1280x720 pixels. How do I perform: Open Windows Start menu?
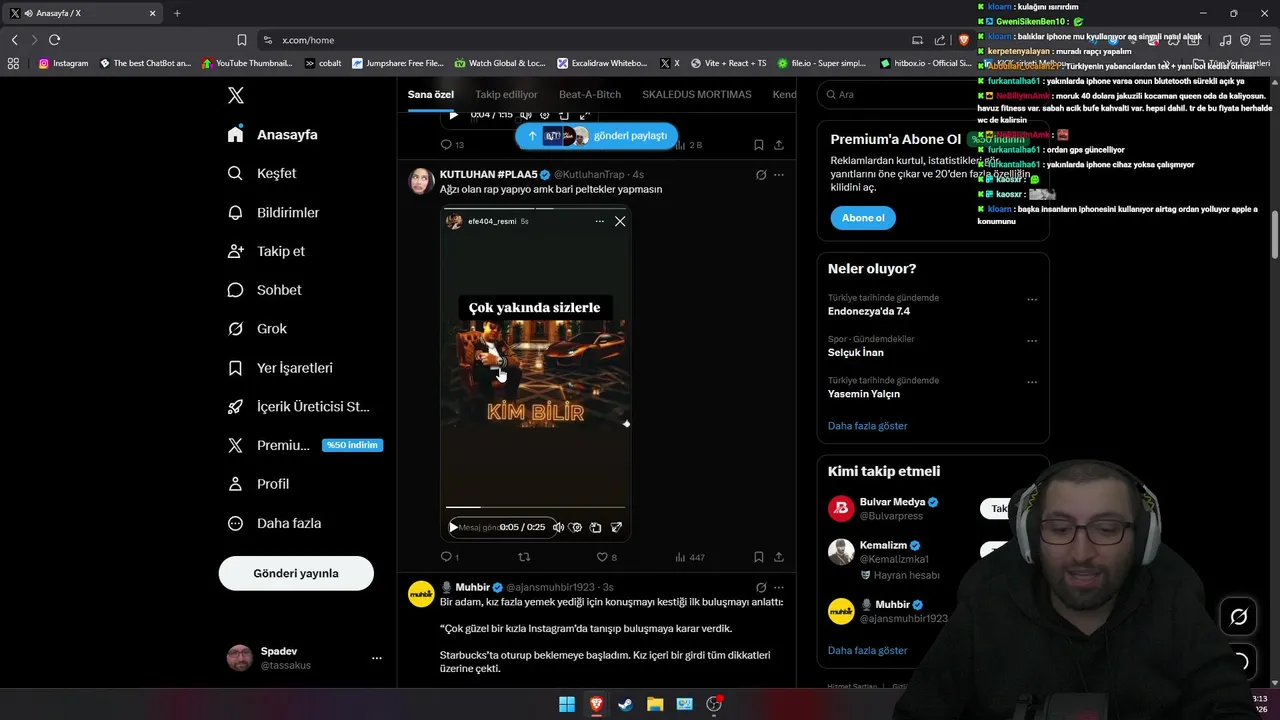tap(567, 704)
